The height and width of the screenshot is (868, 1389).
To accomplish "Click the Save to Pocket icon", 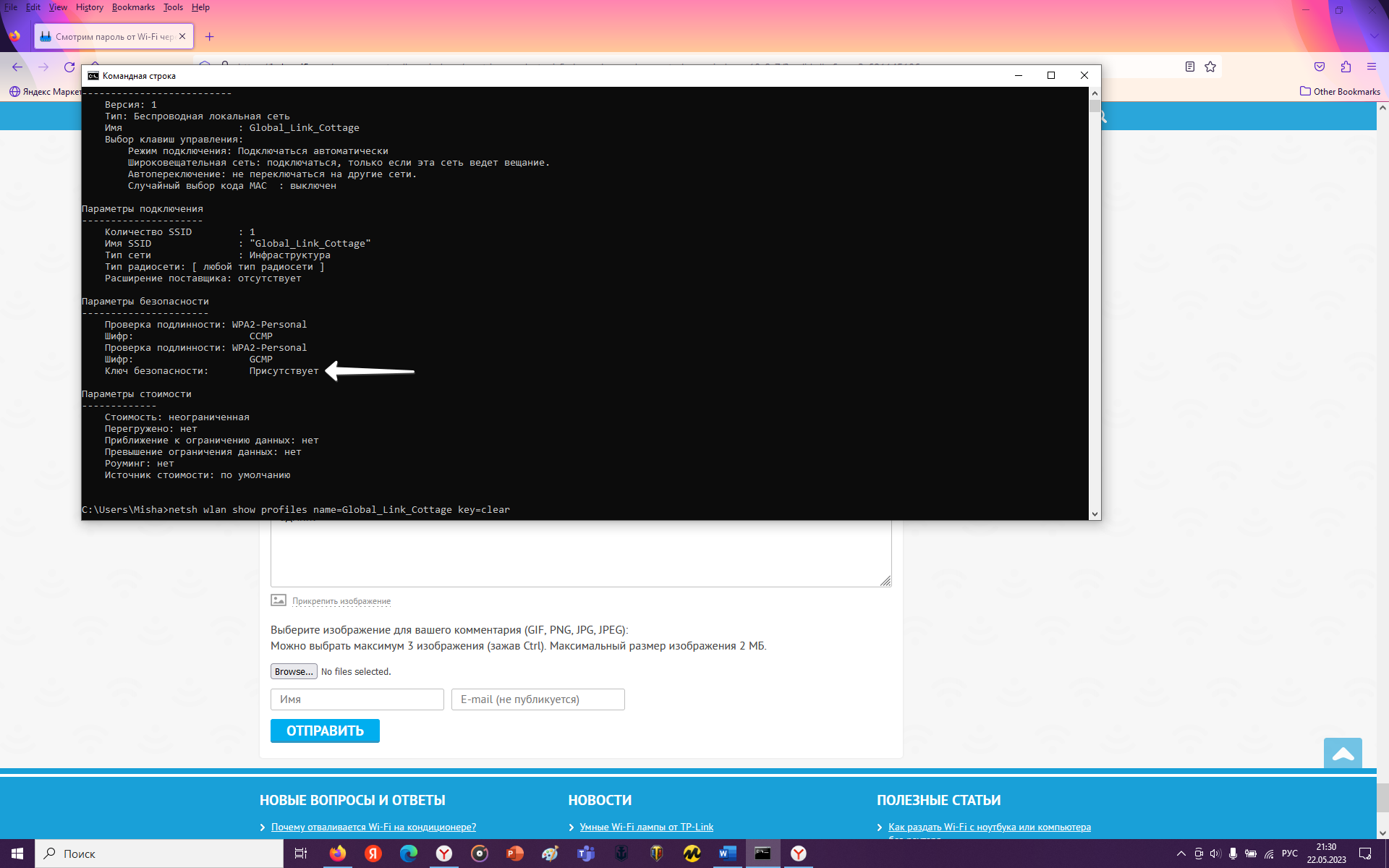I will pos(1320,67).
